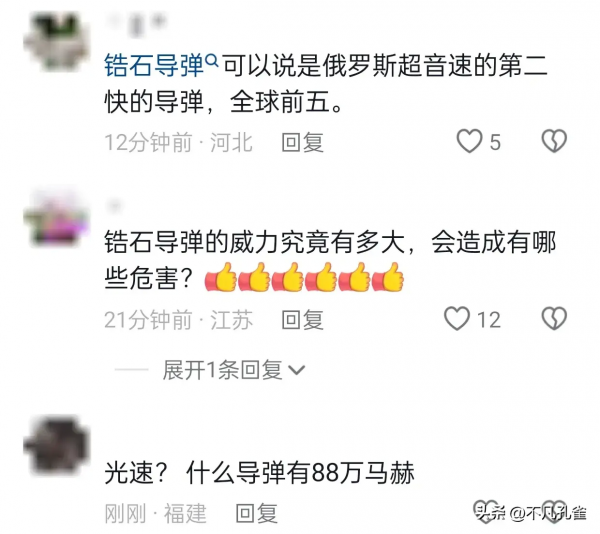Tap the first commenter's blurred username
This screenshot has height=534, width=600.
tap(136, 24)
